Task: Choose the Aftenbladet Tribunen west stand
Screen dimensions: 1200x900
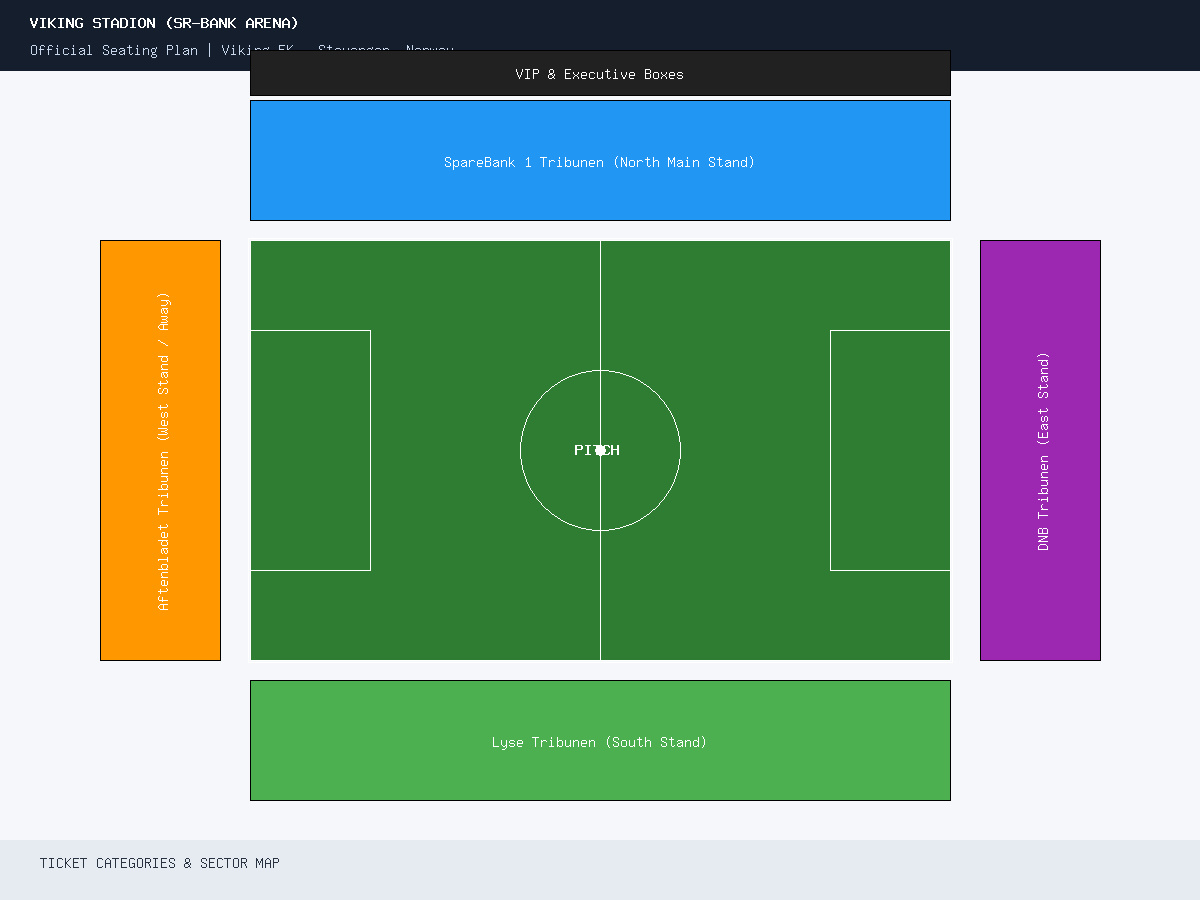Action: click(160, 450)
